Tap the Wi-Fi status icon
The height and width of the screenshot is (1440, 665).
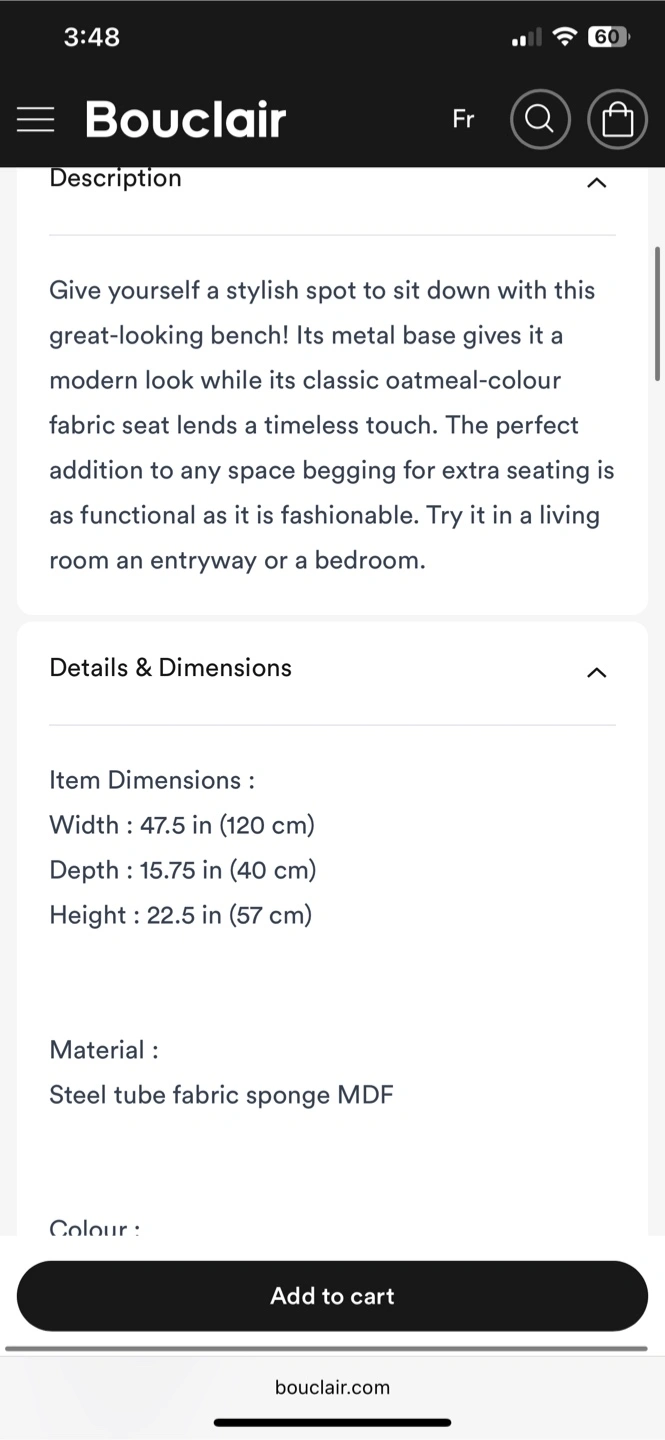coord(565,37)
